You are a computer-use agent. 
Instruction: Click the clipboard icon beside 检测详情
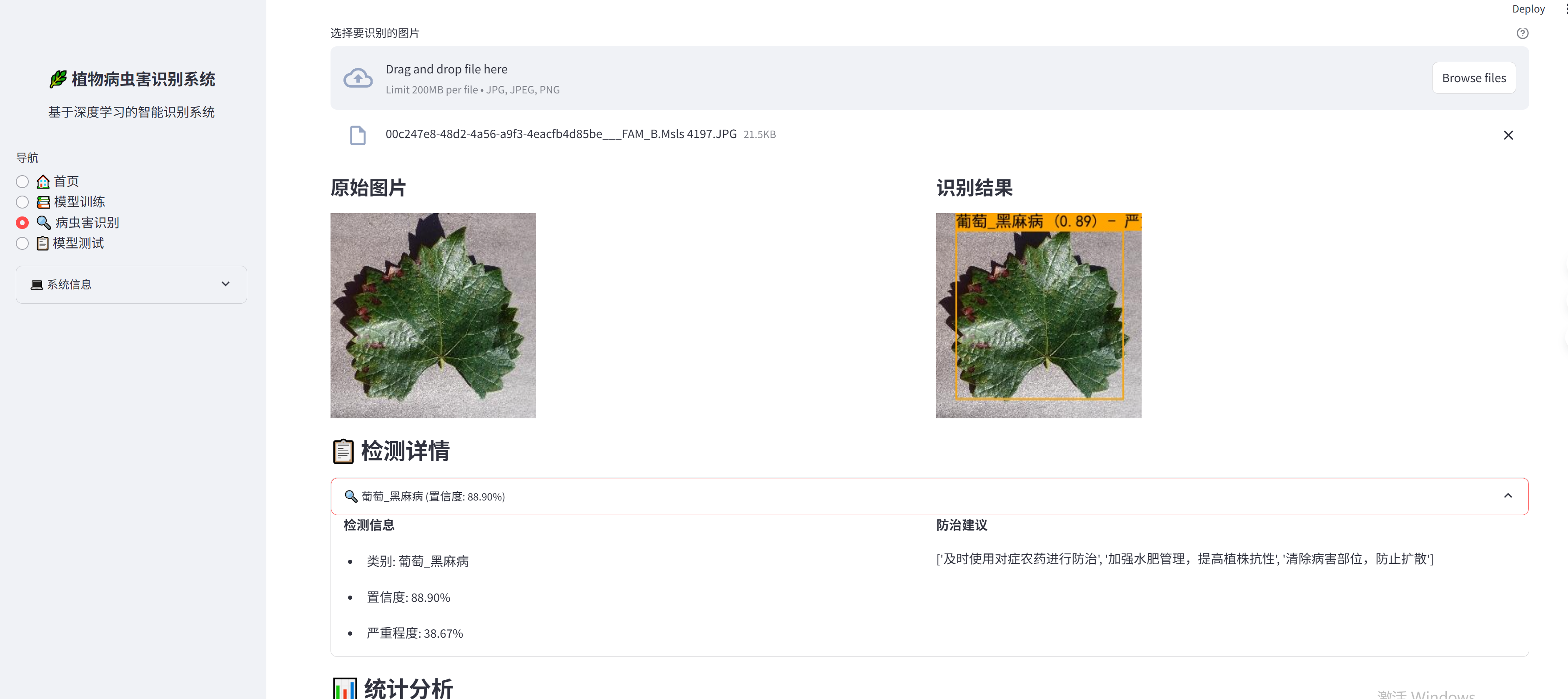pos(343,450)
